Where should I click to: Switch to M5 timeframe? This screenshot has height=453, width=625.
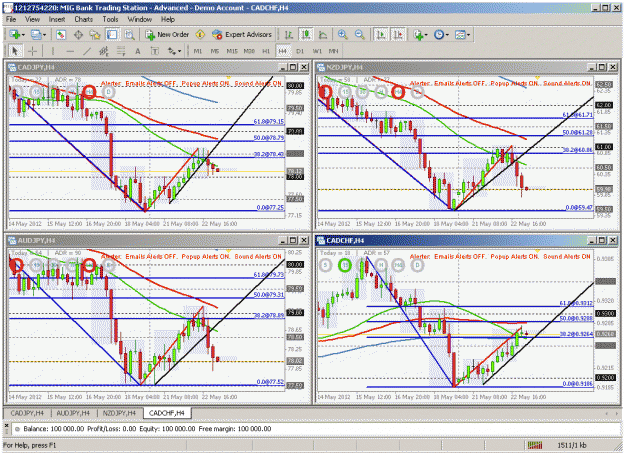[x=215, y=51]
